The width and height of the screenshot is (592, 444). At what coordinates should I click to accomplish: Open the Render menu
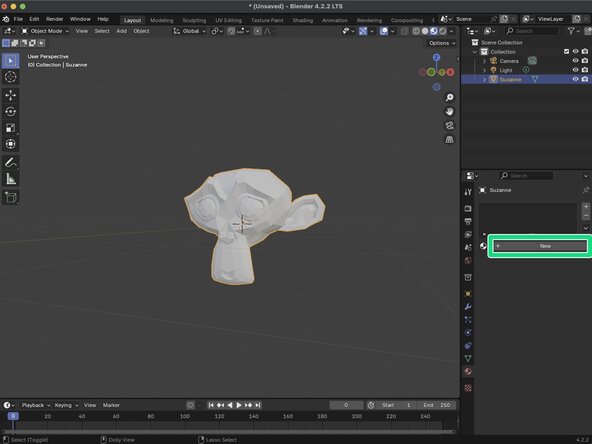(55, 19)
